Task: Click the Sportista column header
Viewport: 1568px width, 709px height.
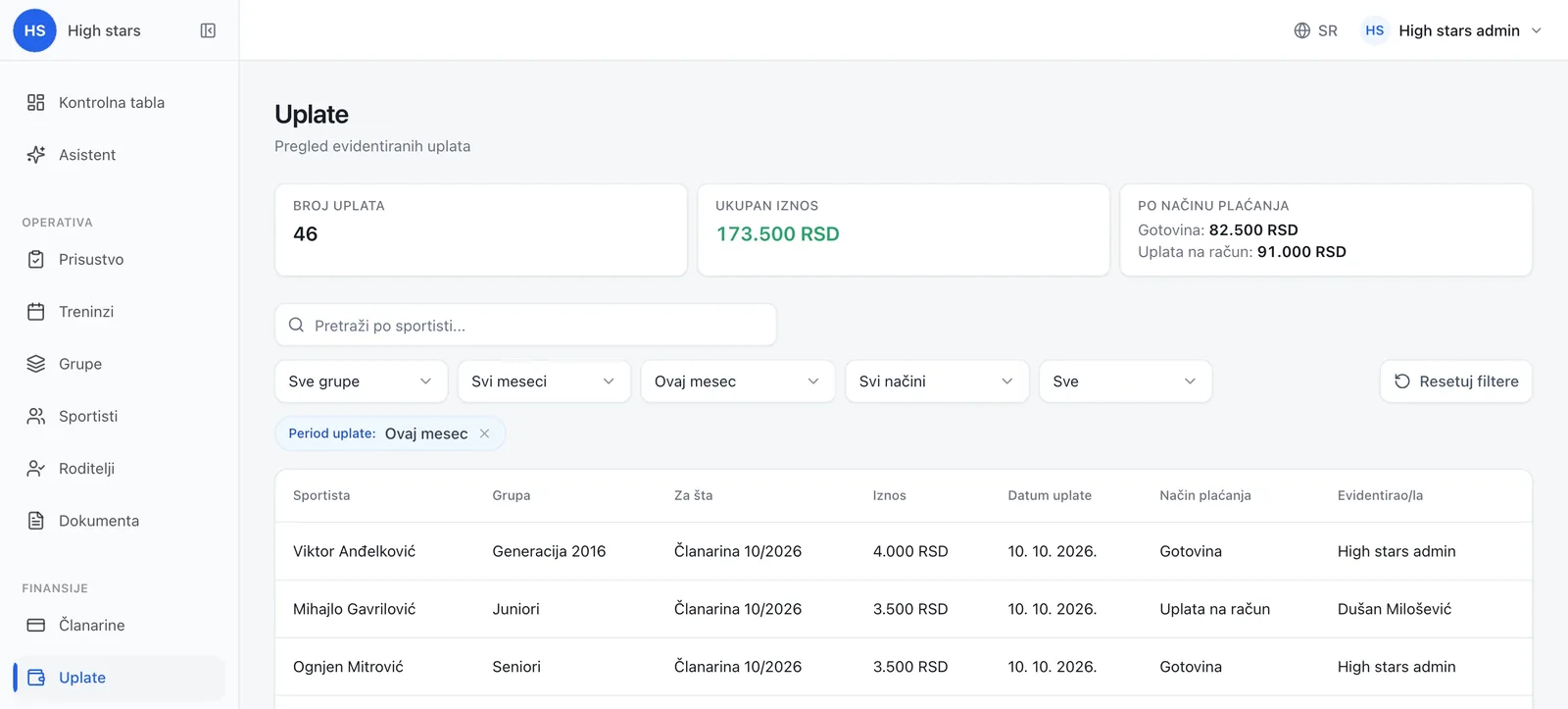Action: (x=321, y=495)
